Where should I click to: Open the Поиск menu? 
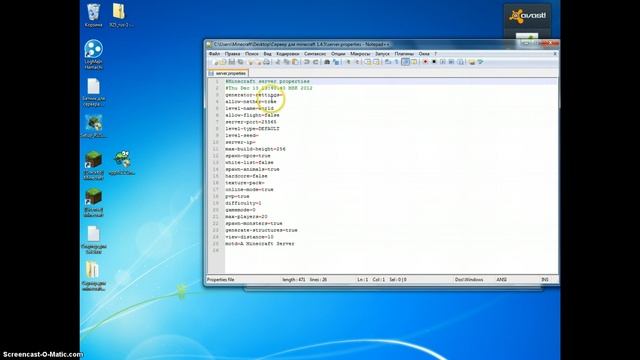(x=251, y=53)
